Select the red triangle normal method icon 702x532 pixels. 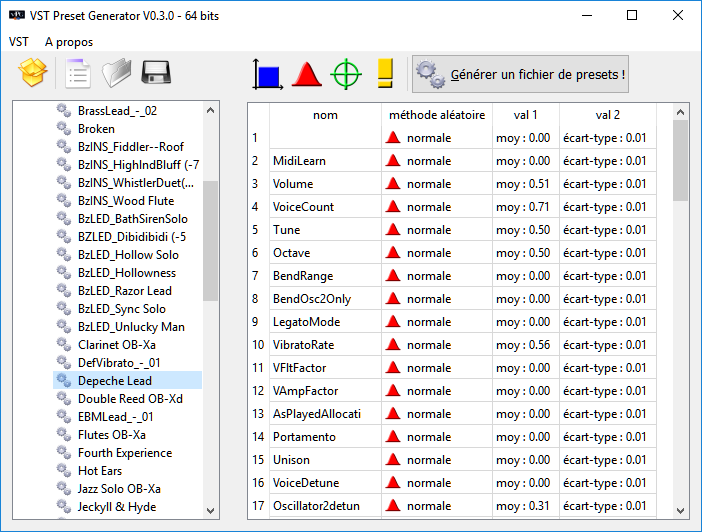pos(307,74)
